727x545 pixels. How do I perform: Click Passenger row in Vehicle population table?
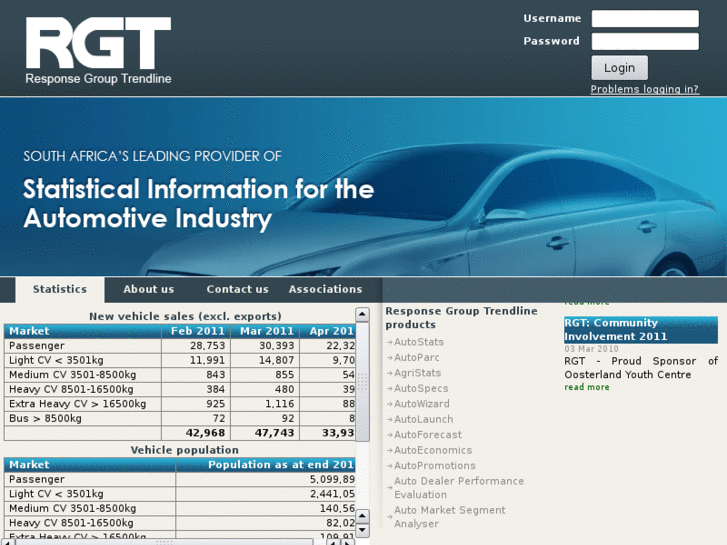pyautogui.click(x=179, y=479)
